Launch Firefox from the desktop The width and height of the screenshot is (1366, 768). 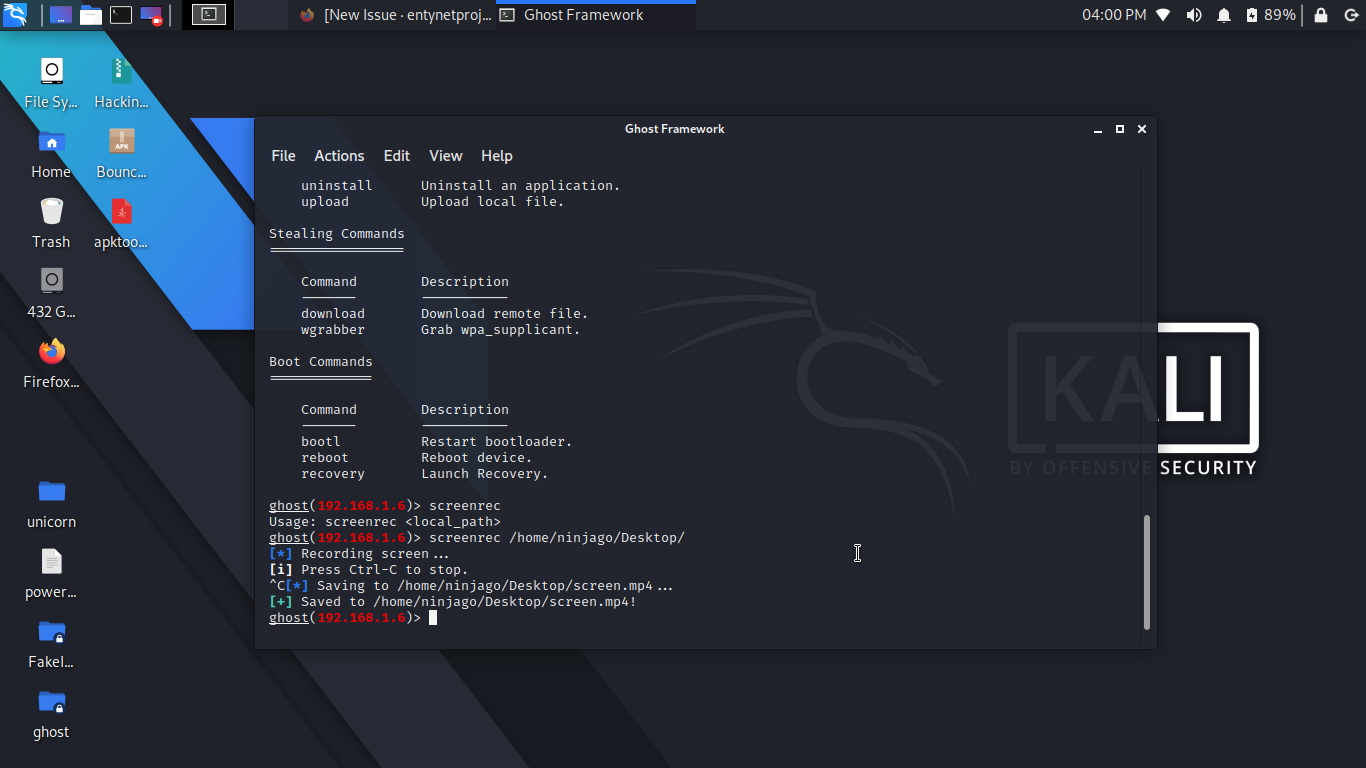(x=51, y=362)
